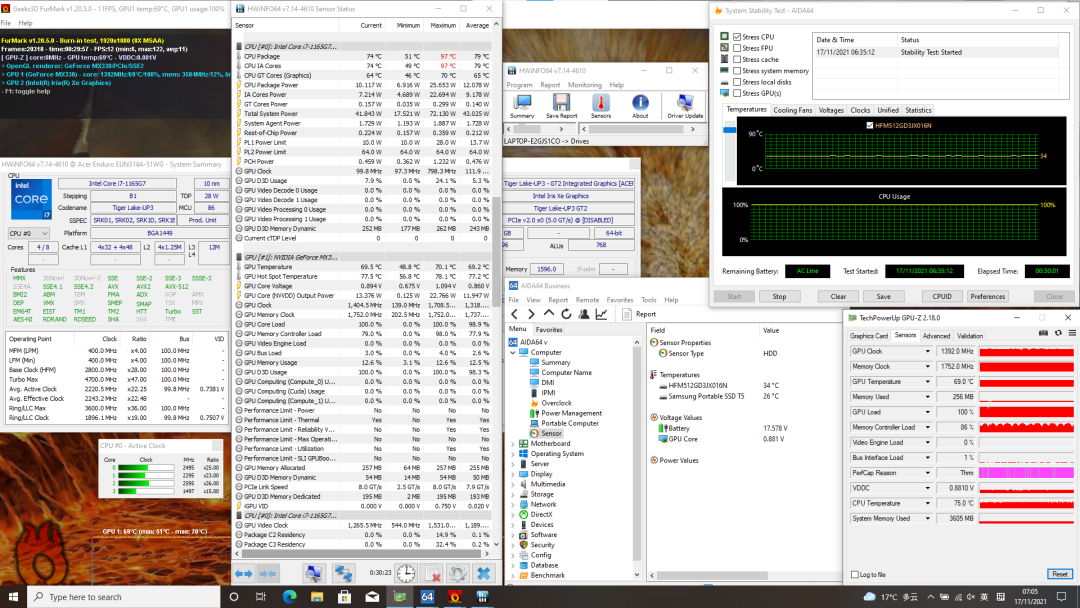1080x608 pixels.
Task: Switch to Graphics Card tab in GPU-Z
Action: click(869, 336)
